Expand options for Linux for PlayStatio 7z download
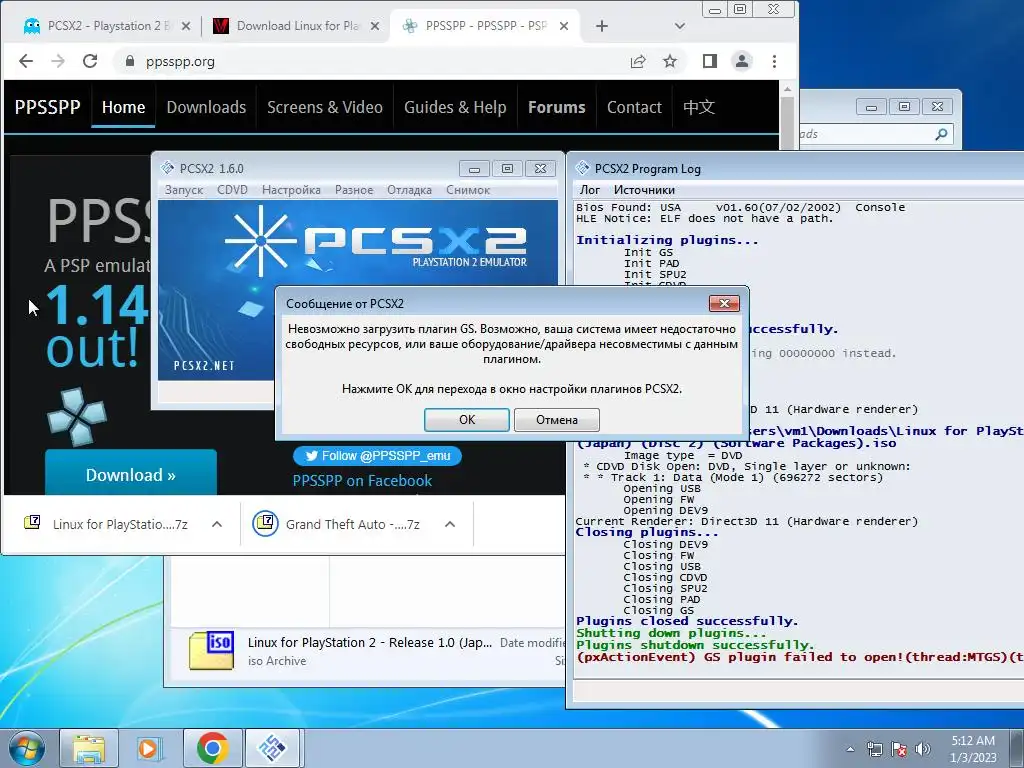1024x768 pixels. point(217,524)
